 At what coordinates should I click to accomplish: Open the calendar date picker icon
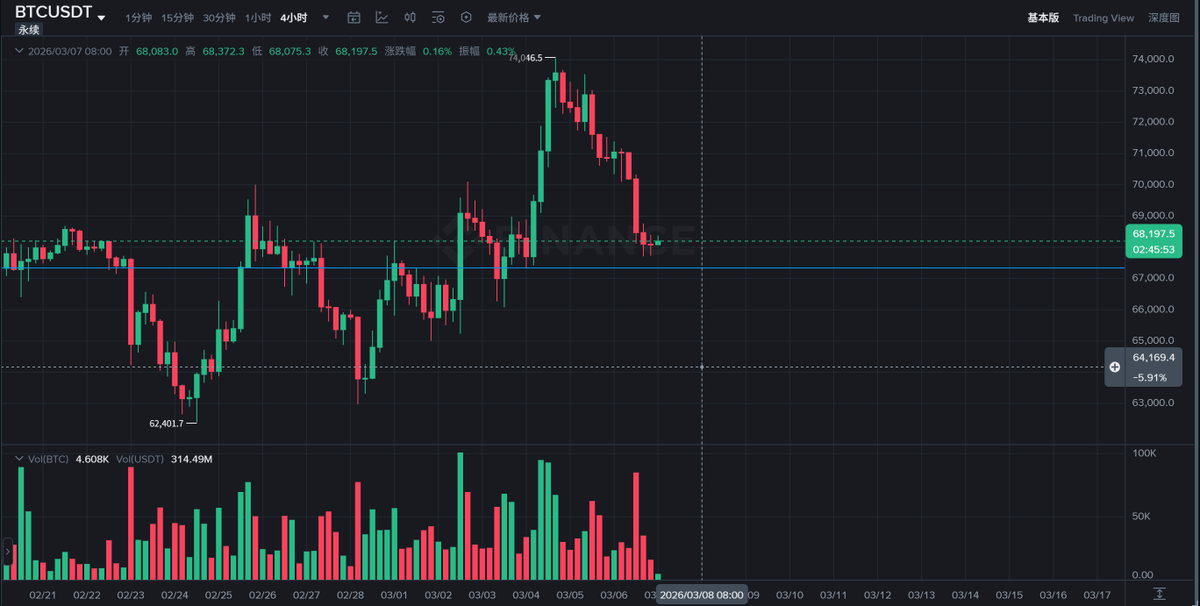(354, 18)
